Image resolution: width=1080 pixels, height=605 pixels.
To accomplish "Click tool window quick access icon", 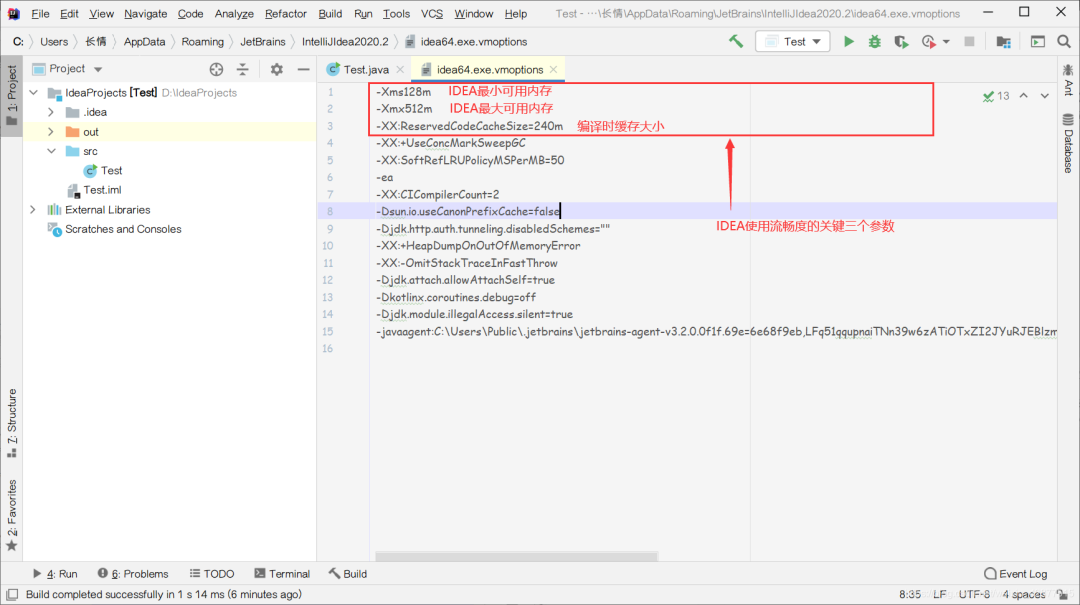I will tap(12, 594).
